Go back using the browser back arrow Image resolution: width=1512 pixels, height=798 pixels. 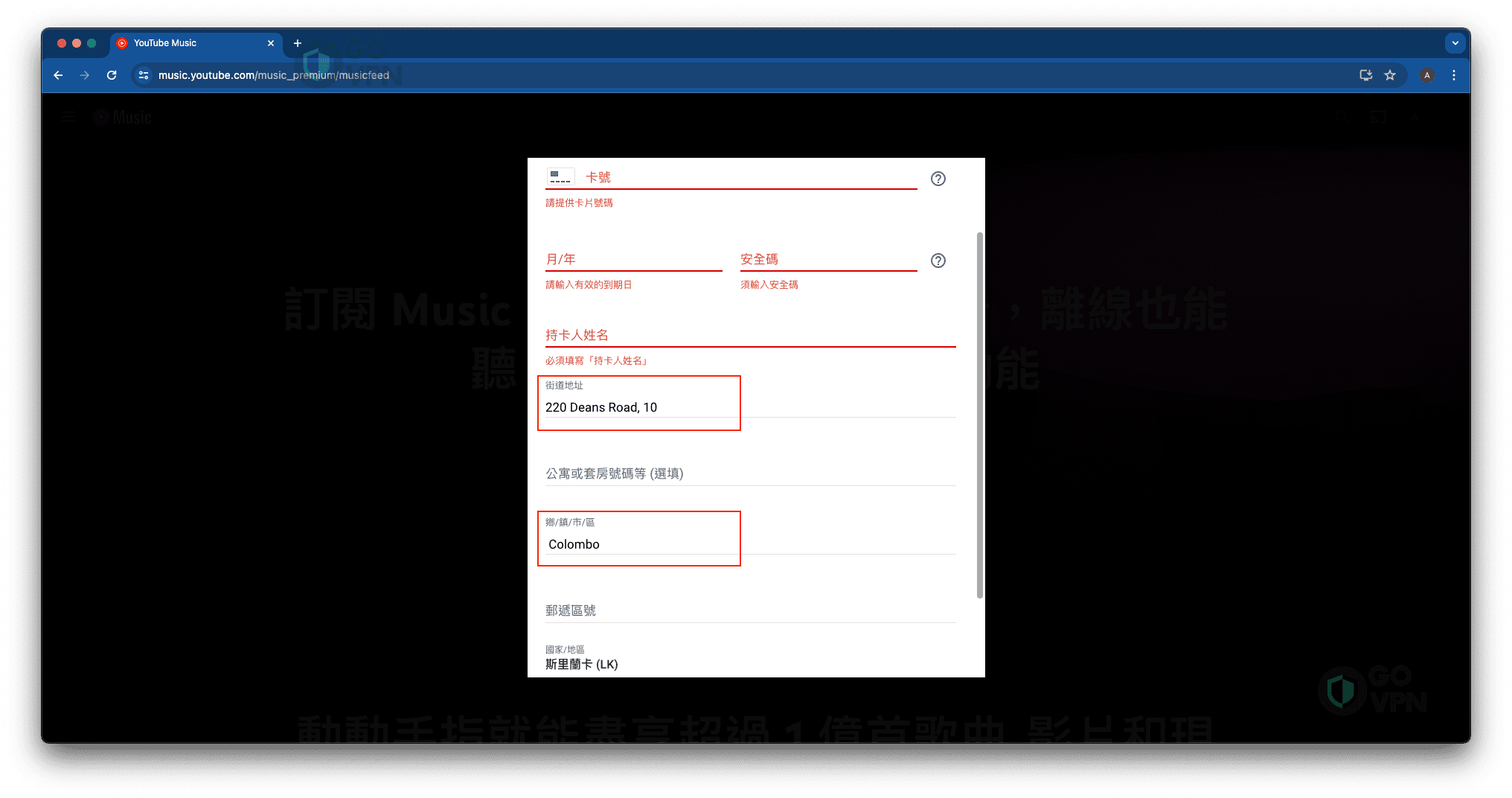pos(58,75)
